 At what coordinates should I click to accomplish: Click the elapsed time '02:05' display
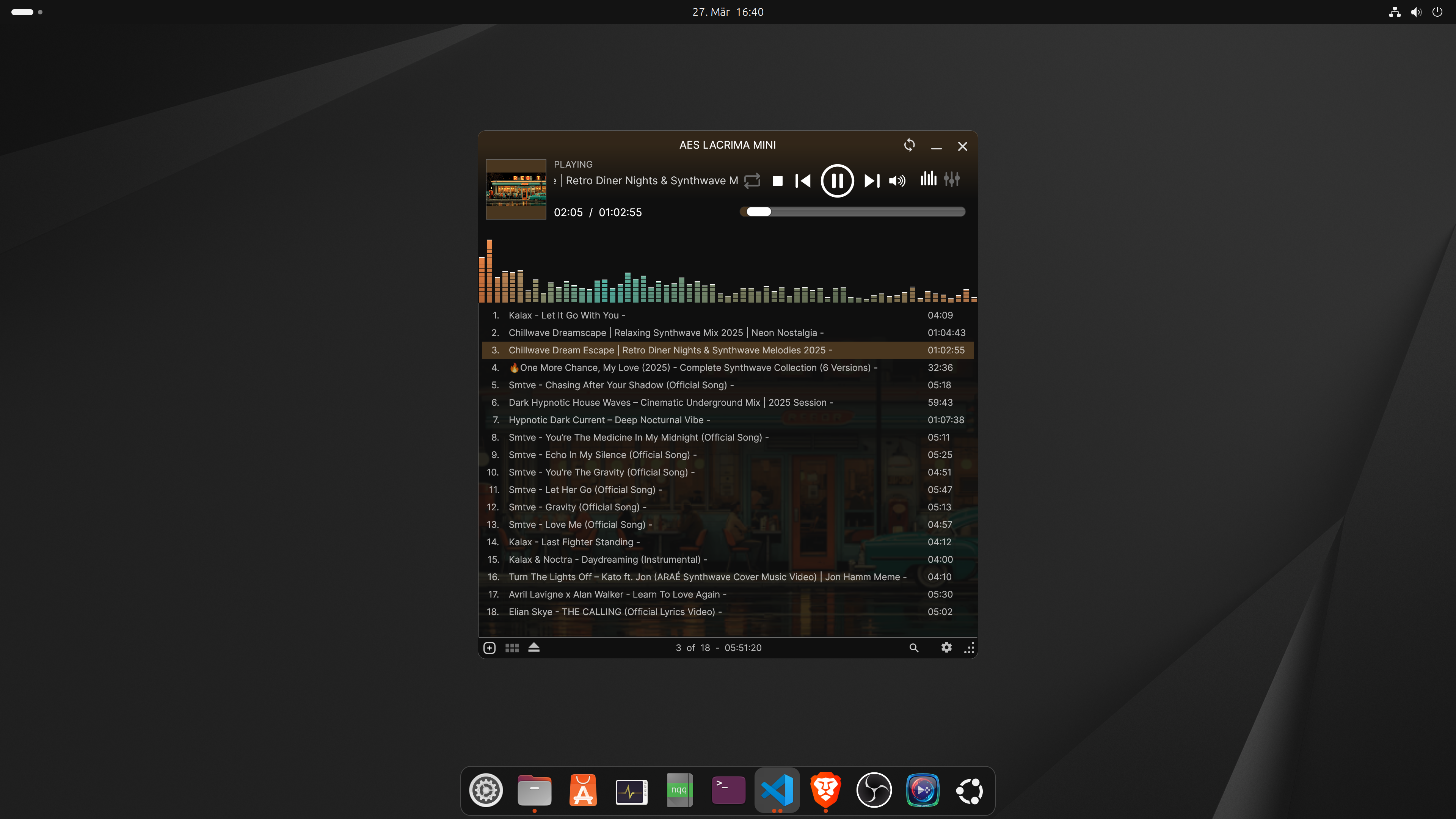568,212
